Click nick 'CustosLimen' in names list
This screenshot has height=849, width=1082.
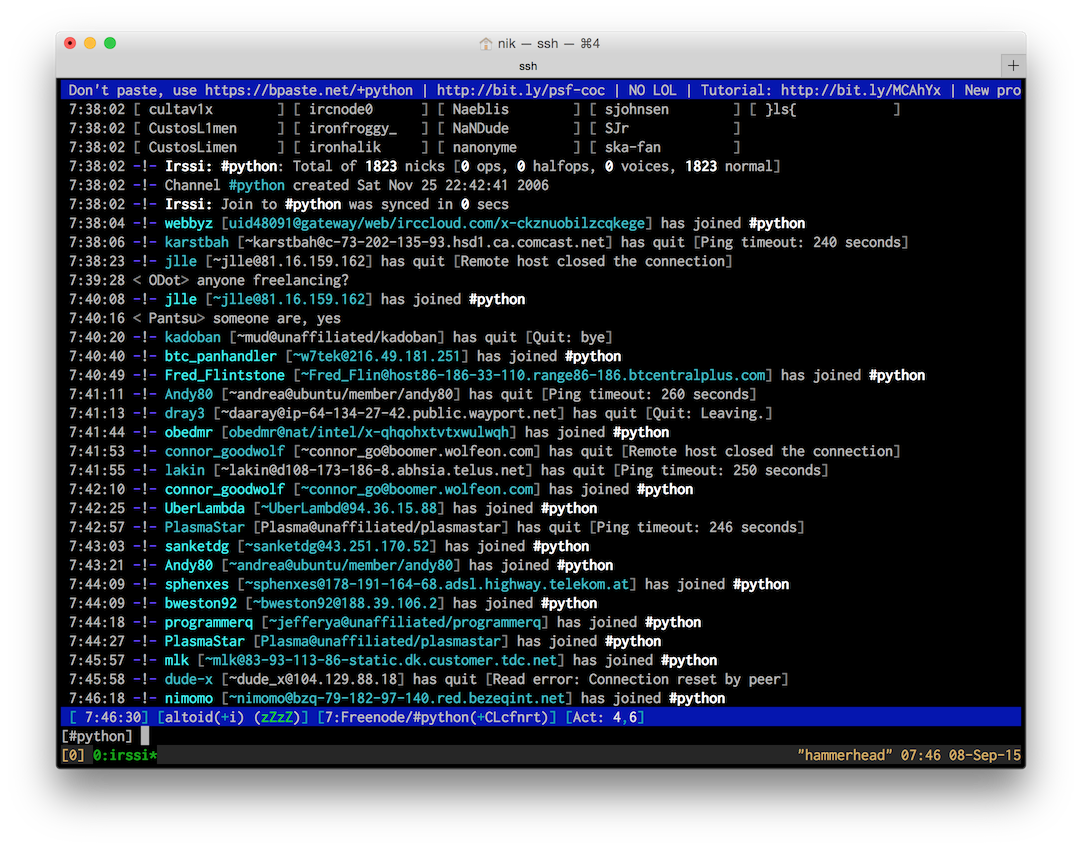(193, 147)
